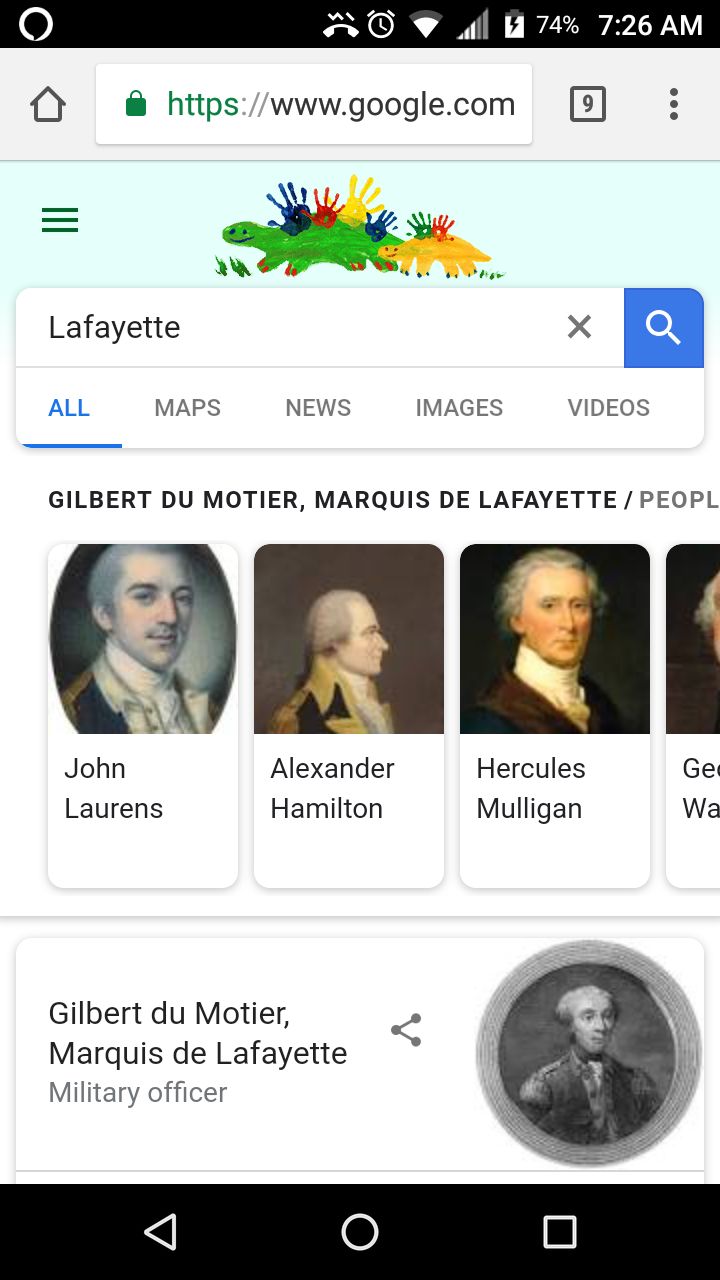The width and height of the screenshot is (720, 1280).
Task: Open the Alexander Hamilton portrait card
Action: tap(349, 716)
